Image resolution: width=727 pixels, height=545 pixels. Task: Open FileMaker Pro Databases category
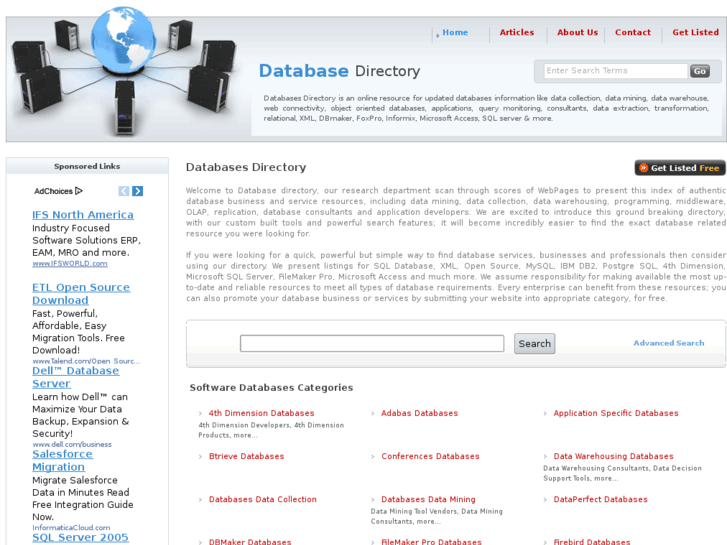click(x=431, y=542)
